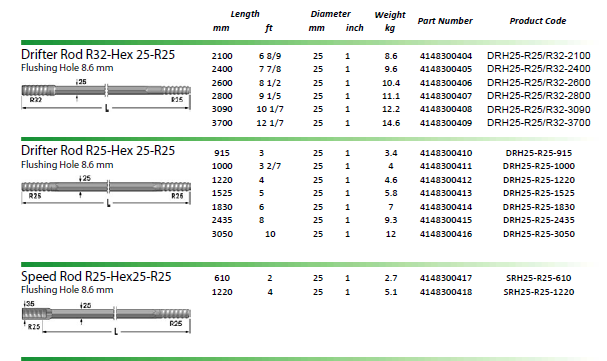Click the Weight kg column header
The width and height of the screenshot is (607, 361).
[390, 21]
